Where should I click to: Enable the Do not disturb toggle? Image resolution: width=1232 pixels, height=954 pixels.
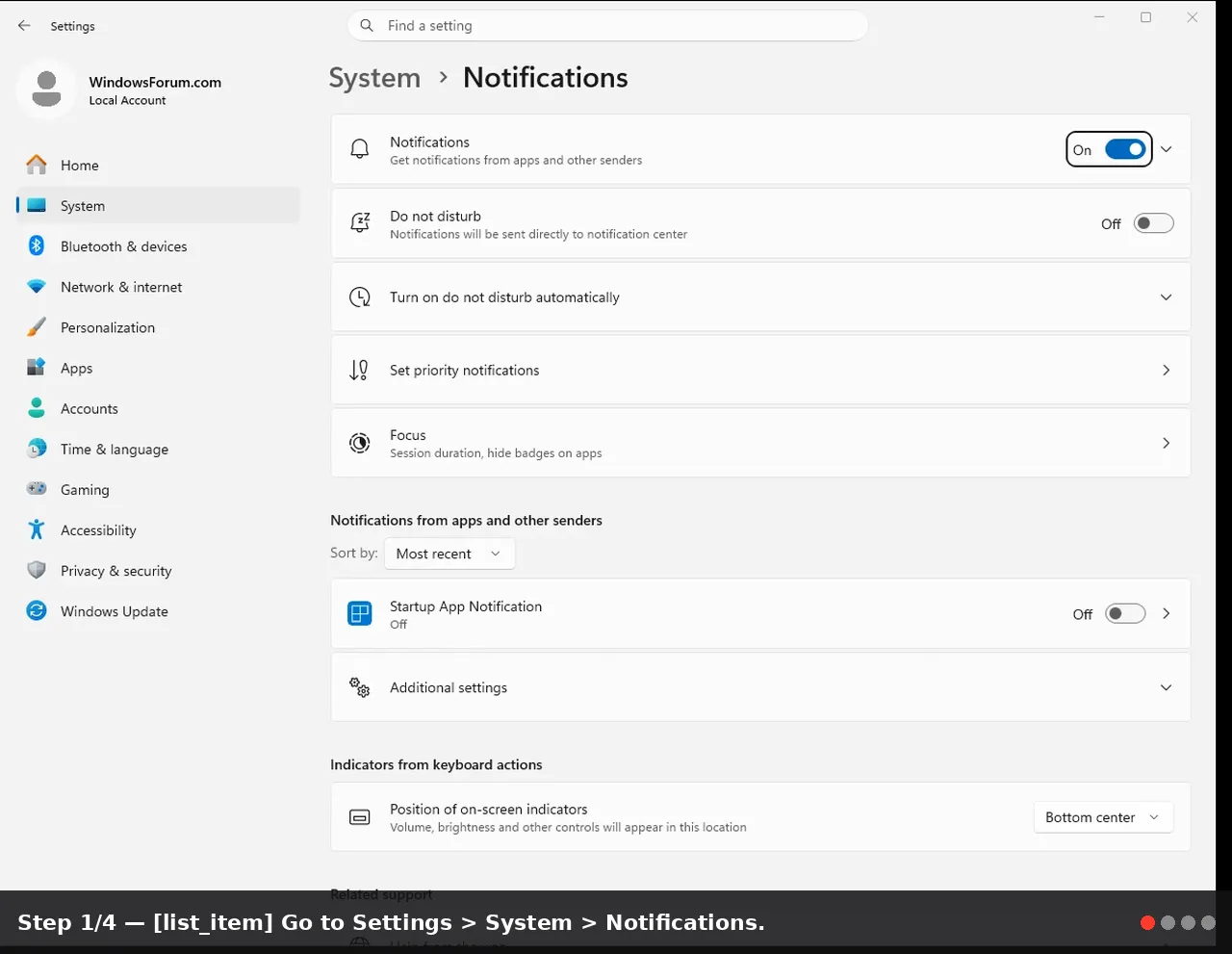pos(1154,223)
